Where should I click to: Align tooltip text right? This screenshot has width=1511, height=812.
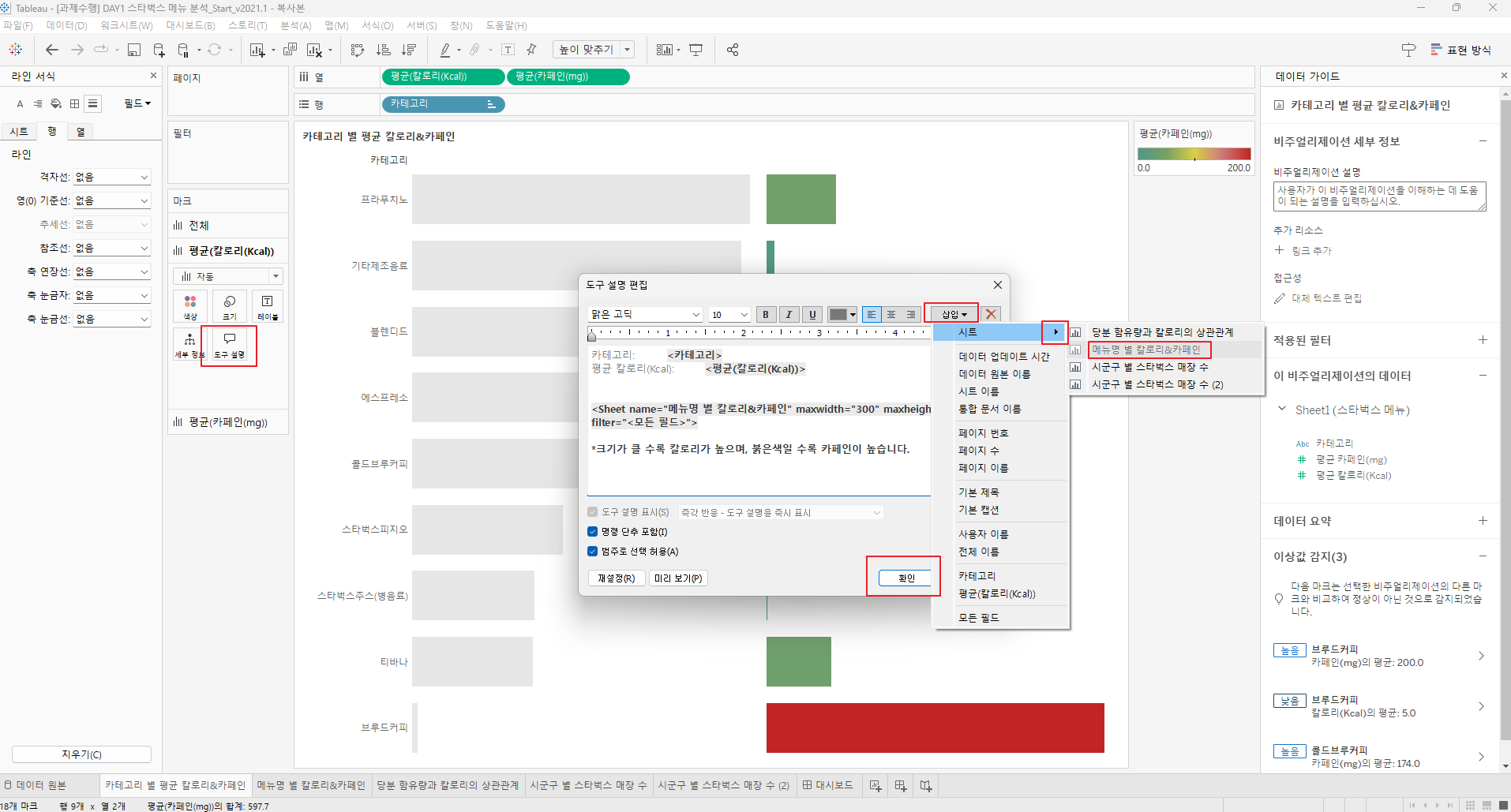coord(911,314)
